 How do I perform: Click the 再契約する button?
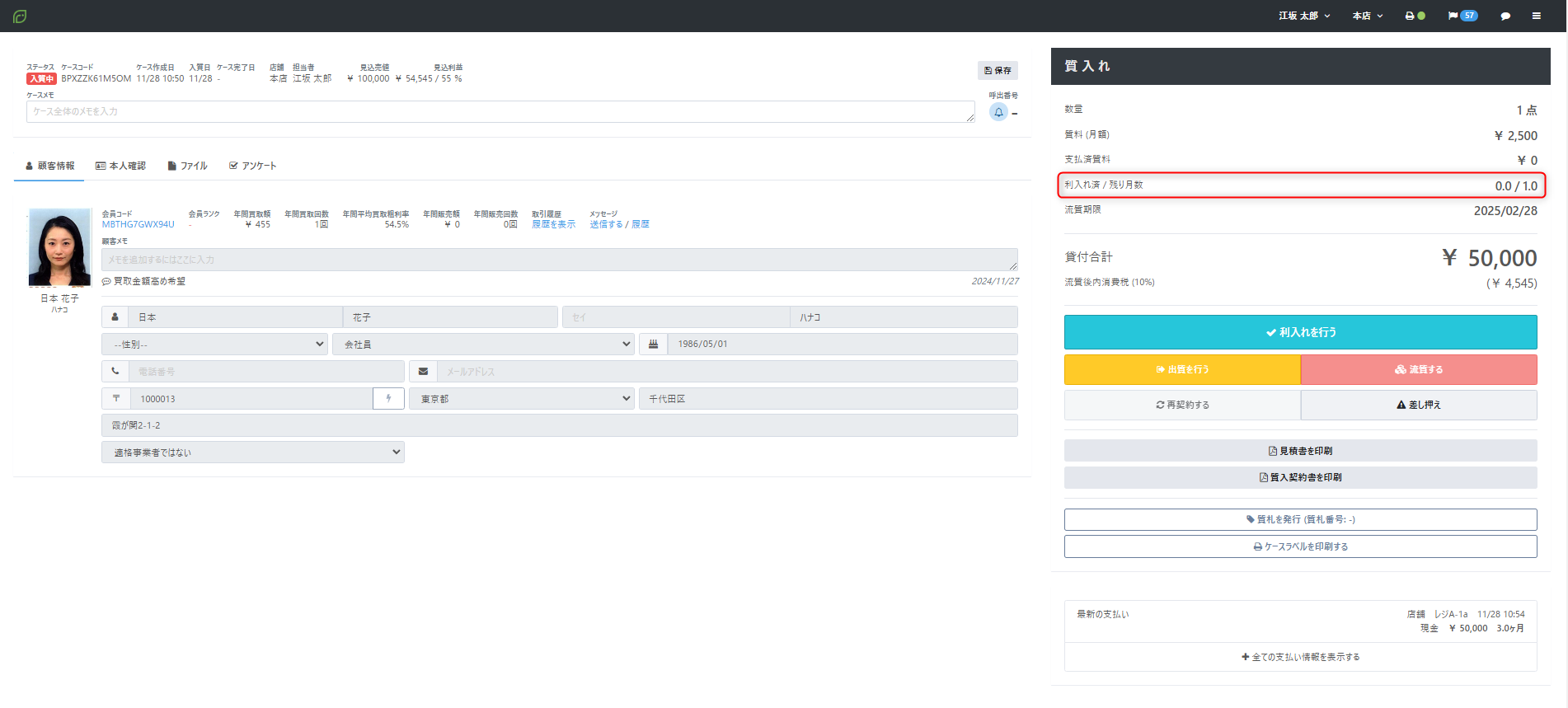pyautogui.click(x=1182, y=405)
